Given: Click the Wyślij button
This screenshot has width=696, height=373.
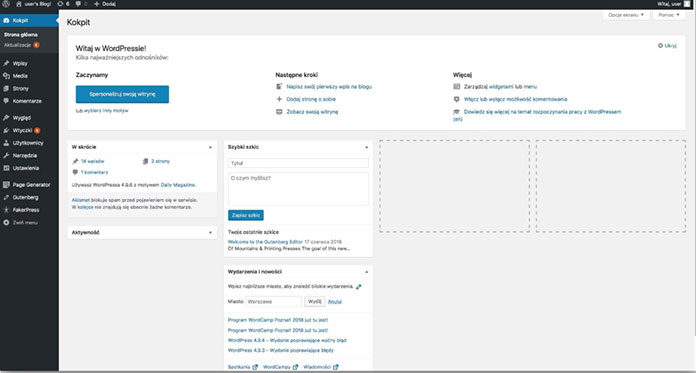Looking at the screenshot, I should [314, 302].
